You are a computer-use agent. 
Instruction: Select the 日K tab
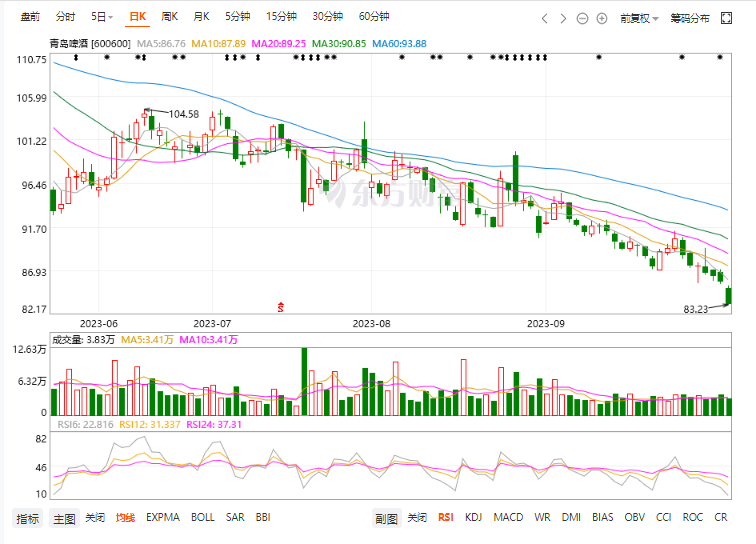click(x=138, y=17)
